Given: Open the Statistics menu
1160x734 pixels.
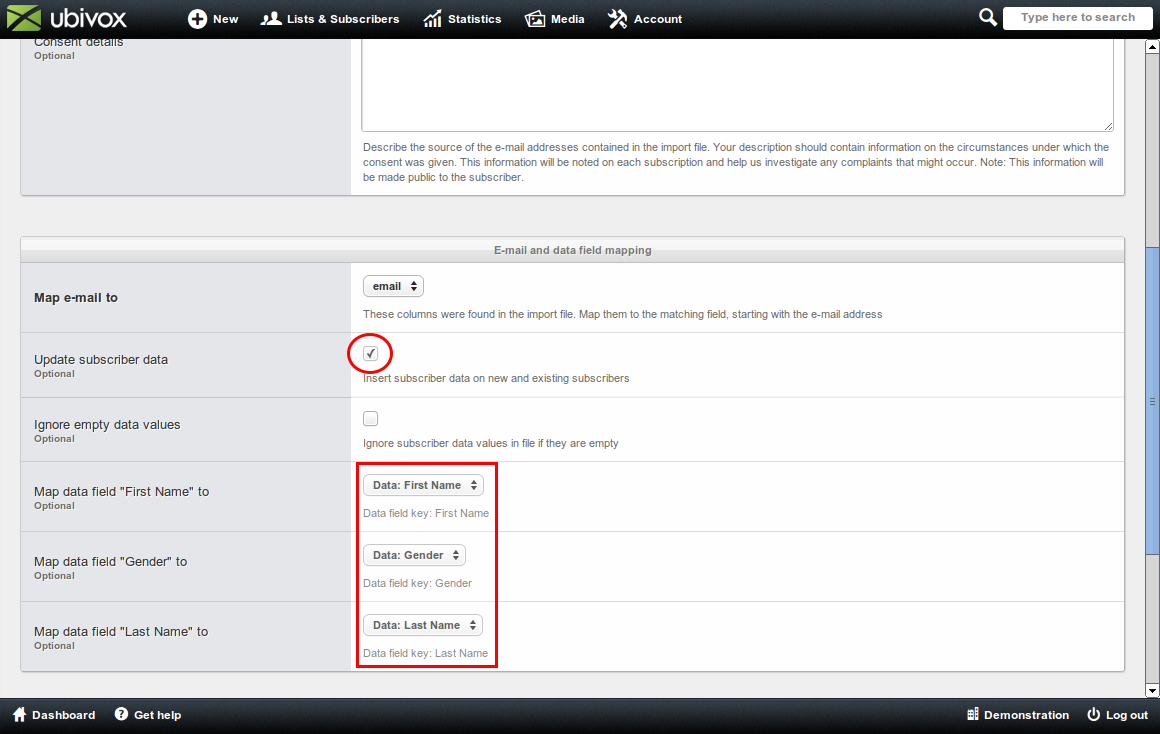Looking at the screenshot, I should coord(462,18).
